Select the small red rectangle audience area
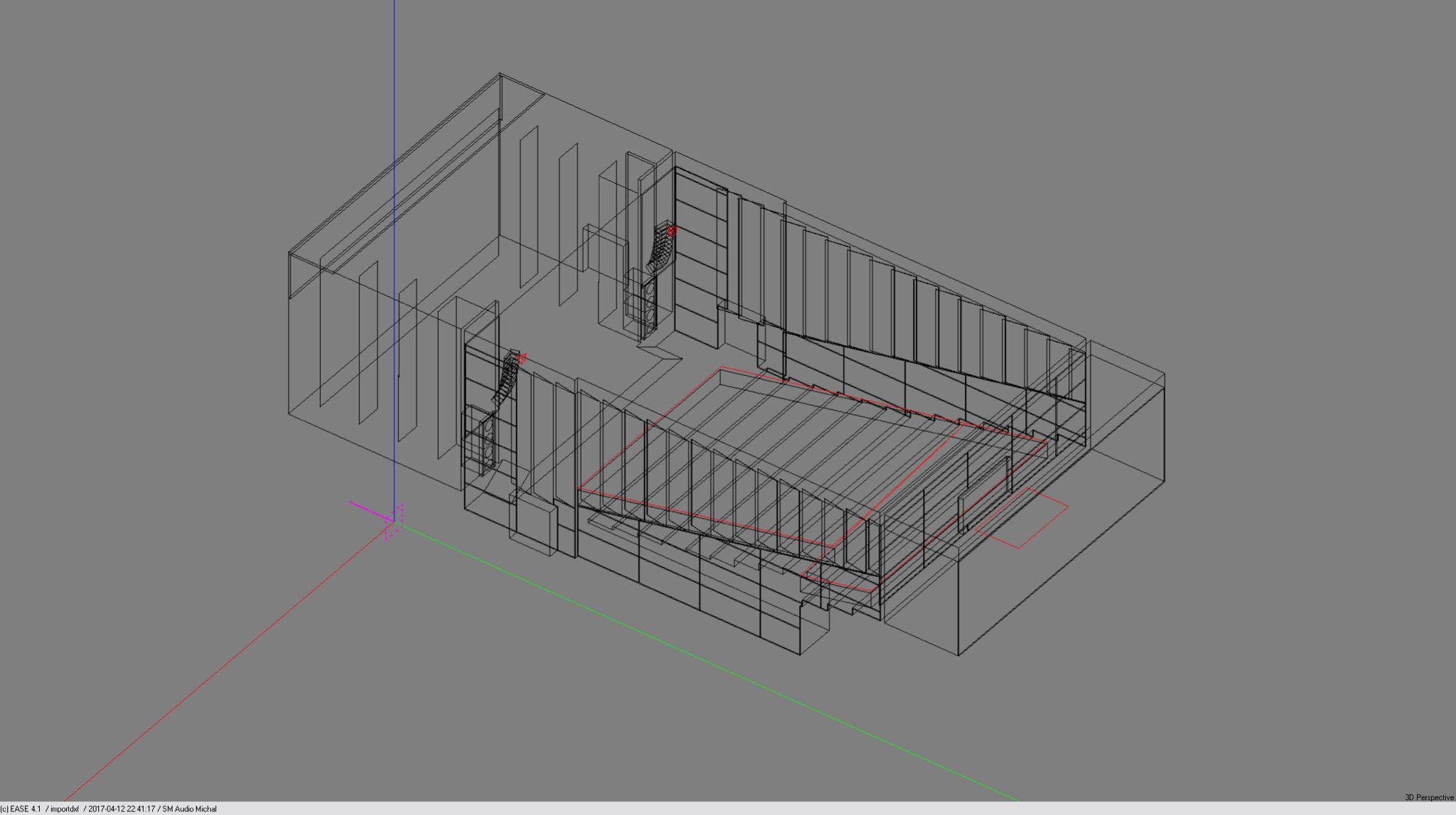Screen dimensions: 1456x815 (1021, 518)
